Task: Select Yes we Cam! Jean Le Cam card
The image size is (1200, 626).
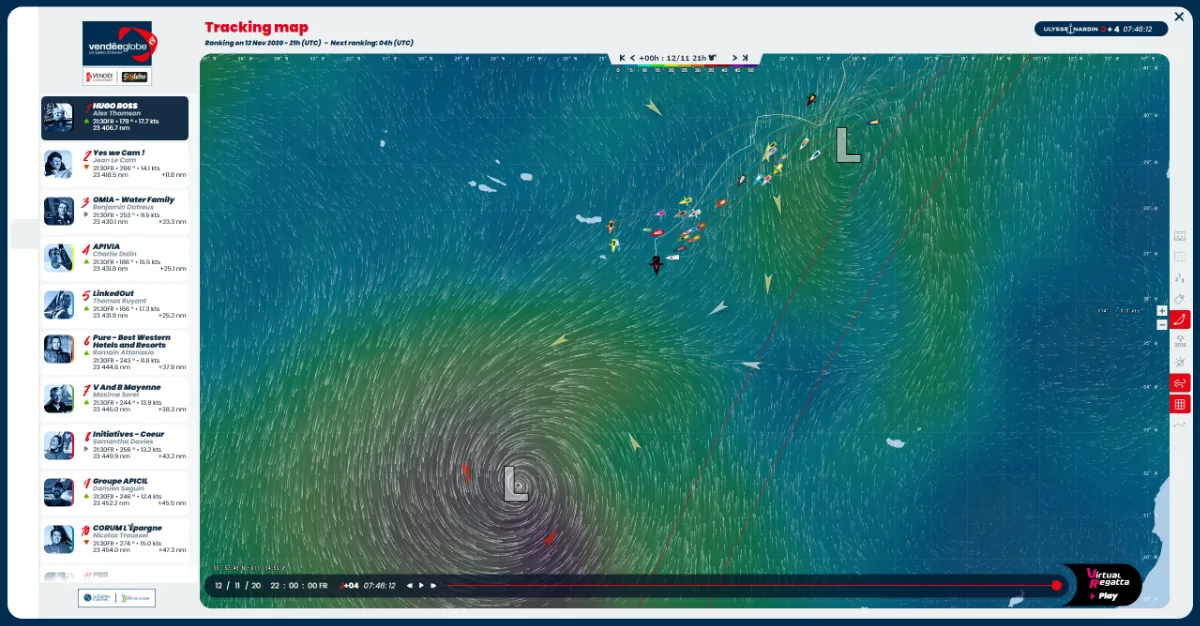Action: pyautogui.click(x=114, y=164)
